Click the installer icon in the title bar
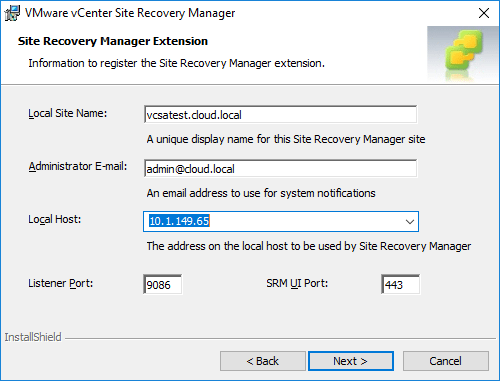500x381 pixels. [12, 13]
